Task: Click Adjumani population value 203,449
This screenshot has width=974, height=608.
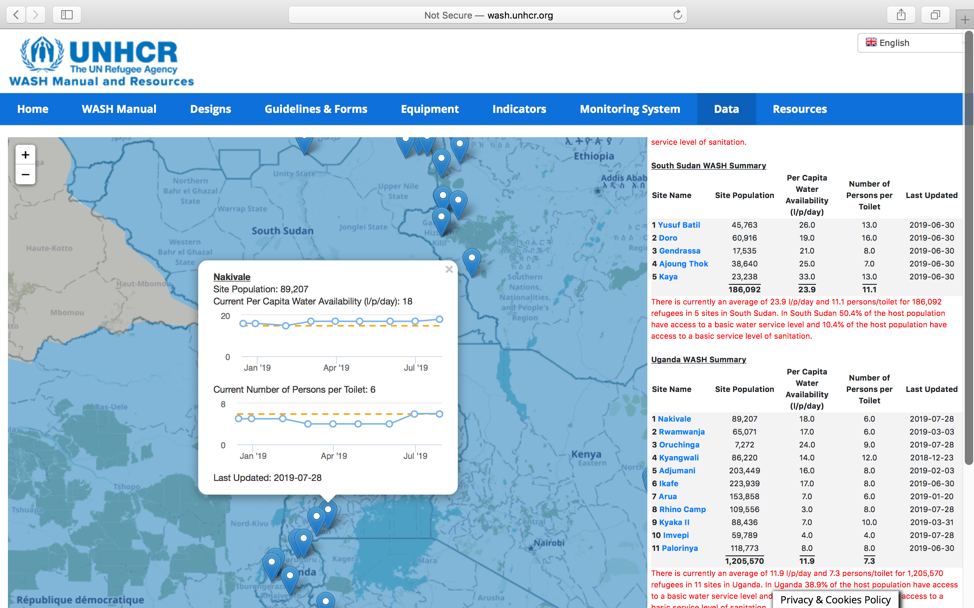Action: 744,471
